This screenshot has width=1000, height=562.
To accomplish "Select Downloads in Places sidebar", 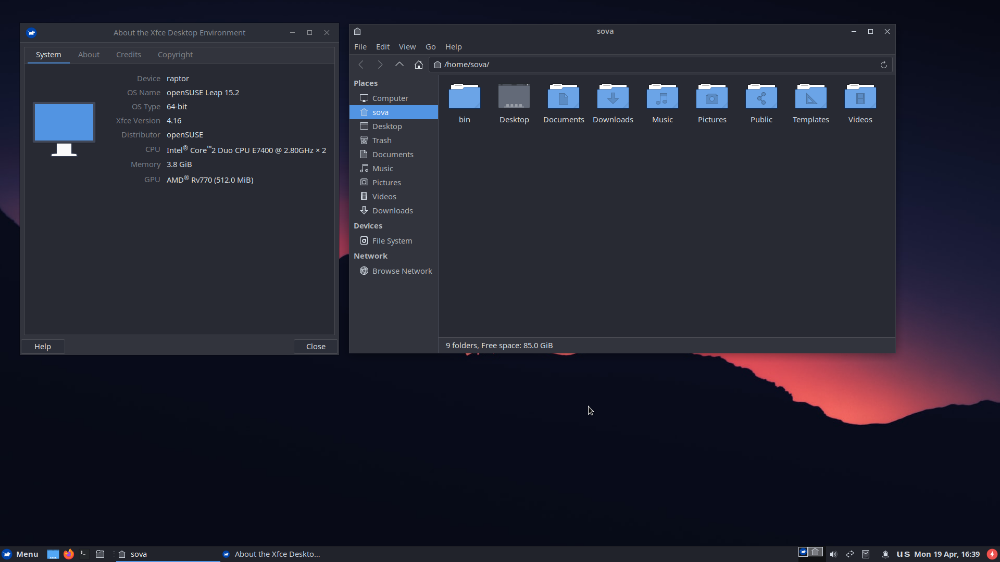I will 393,211.
